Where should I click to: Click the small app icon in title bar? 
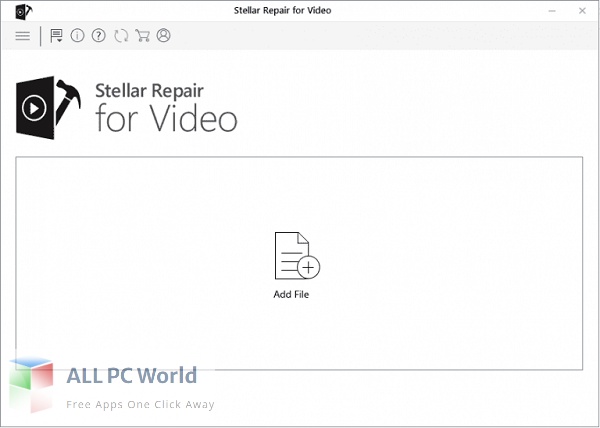[23, 11]
